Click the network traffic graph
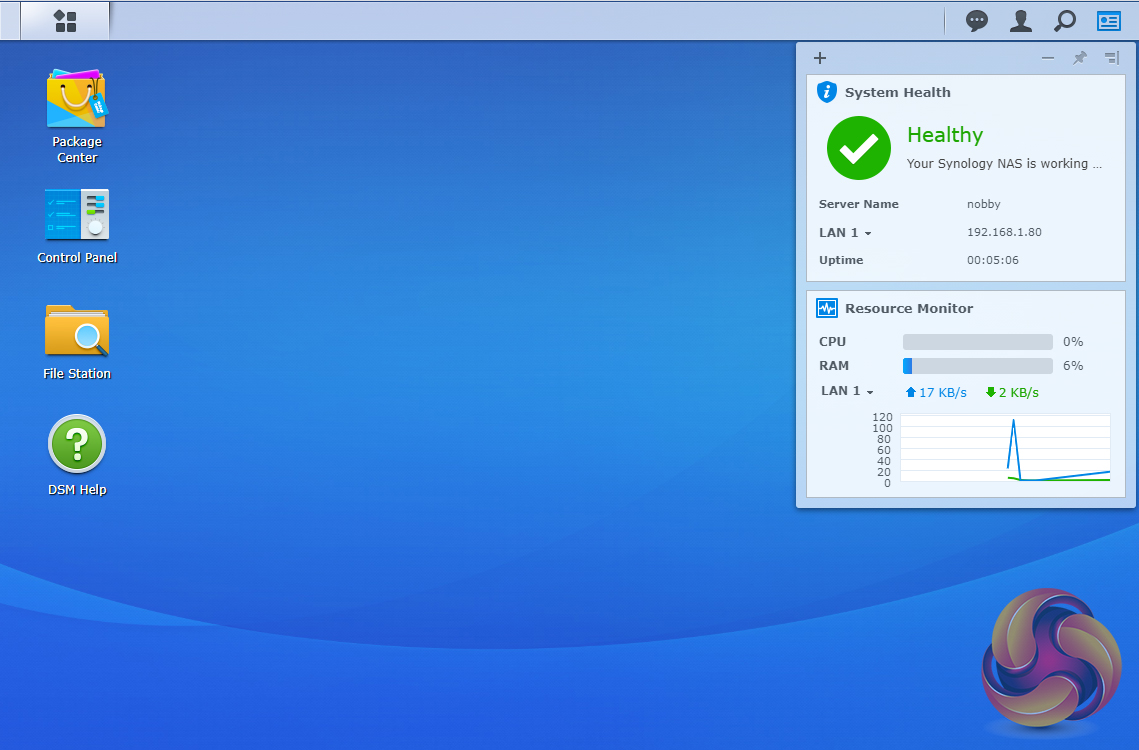 click(1005, 448)
